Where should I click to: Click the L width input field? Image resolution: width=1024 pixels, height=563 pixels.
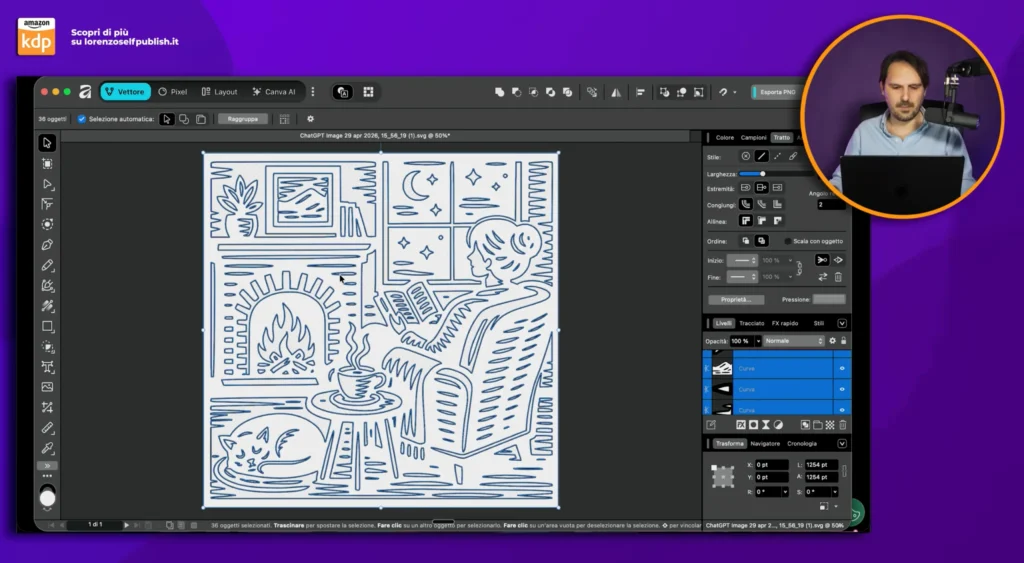tap(822, 465)
